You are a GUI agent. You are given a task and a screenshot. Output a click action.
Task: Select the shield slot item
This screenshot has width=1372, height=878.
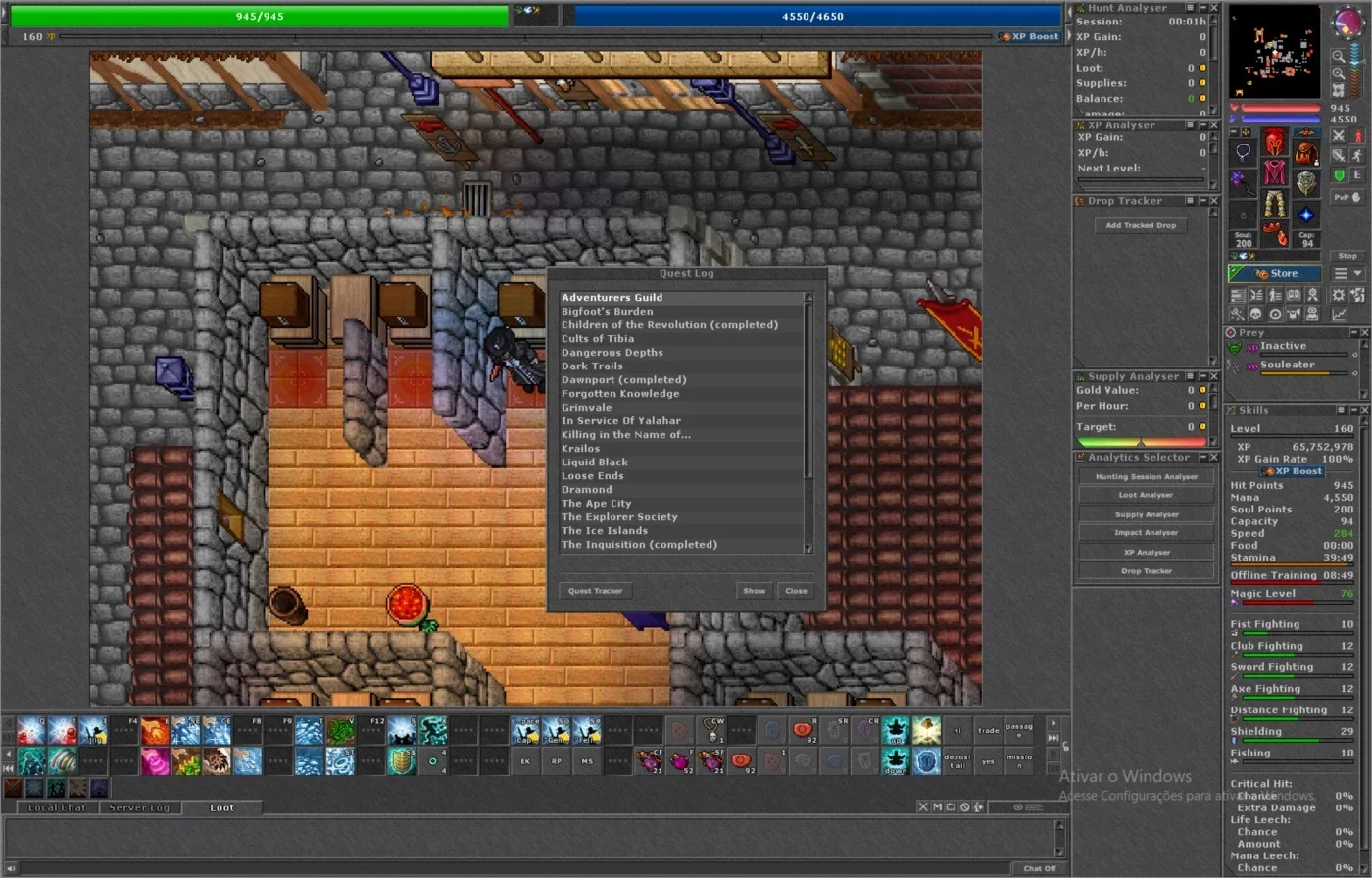coord(1306,182)
